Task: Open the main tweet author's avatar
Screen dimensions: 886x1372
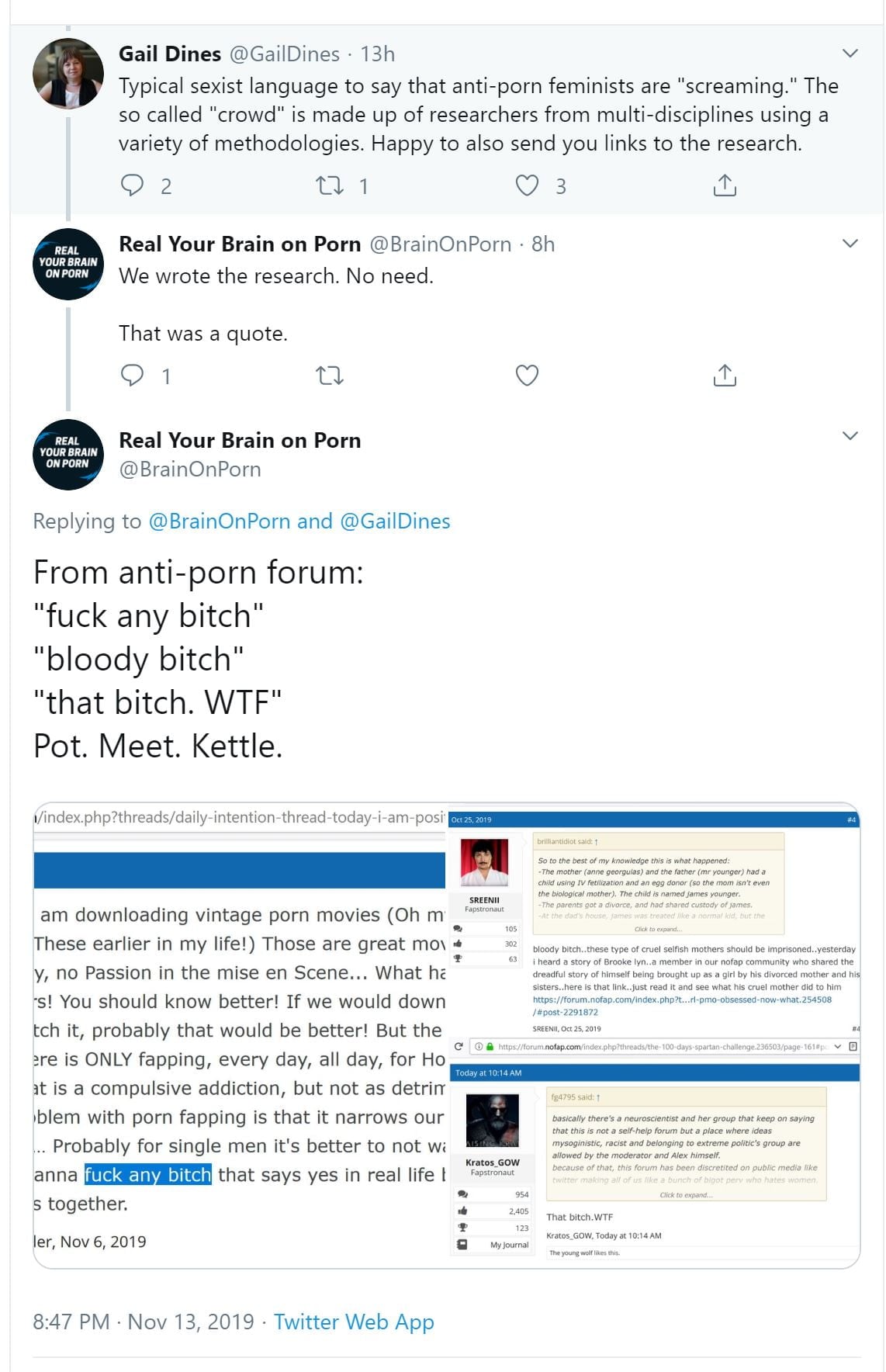Action: pos(68,455)
